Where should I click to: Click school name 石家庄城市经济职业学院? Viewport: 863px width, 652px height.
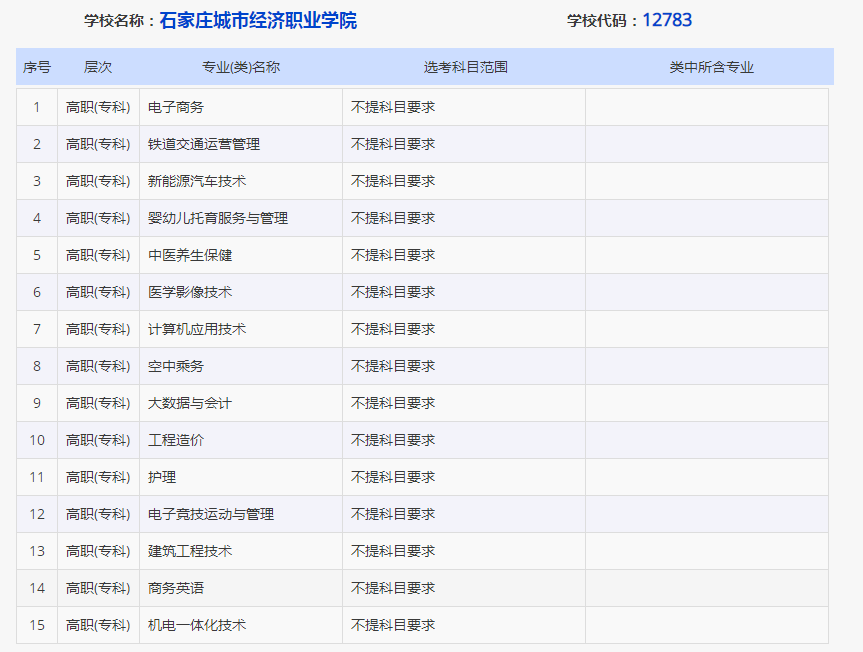pos(258,21)
